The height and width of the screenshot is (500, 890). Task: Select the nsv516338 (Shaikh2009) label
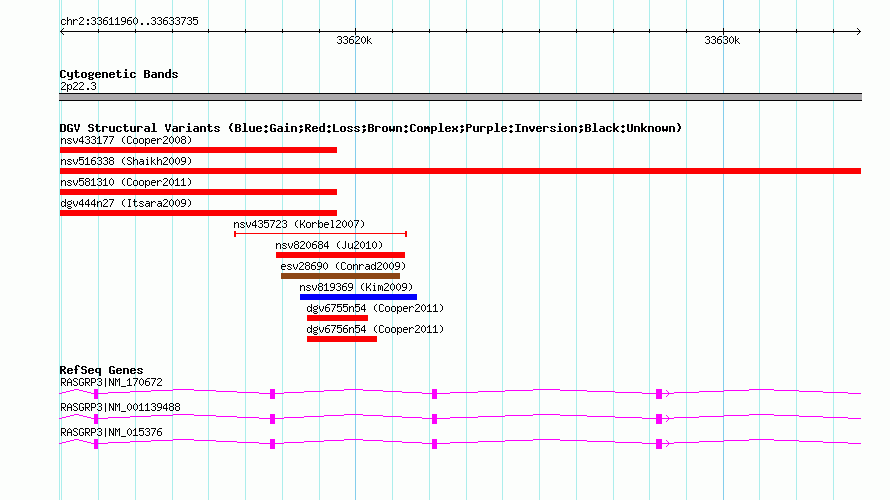coord(126,161)
